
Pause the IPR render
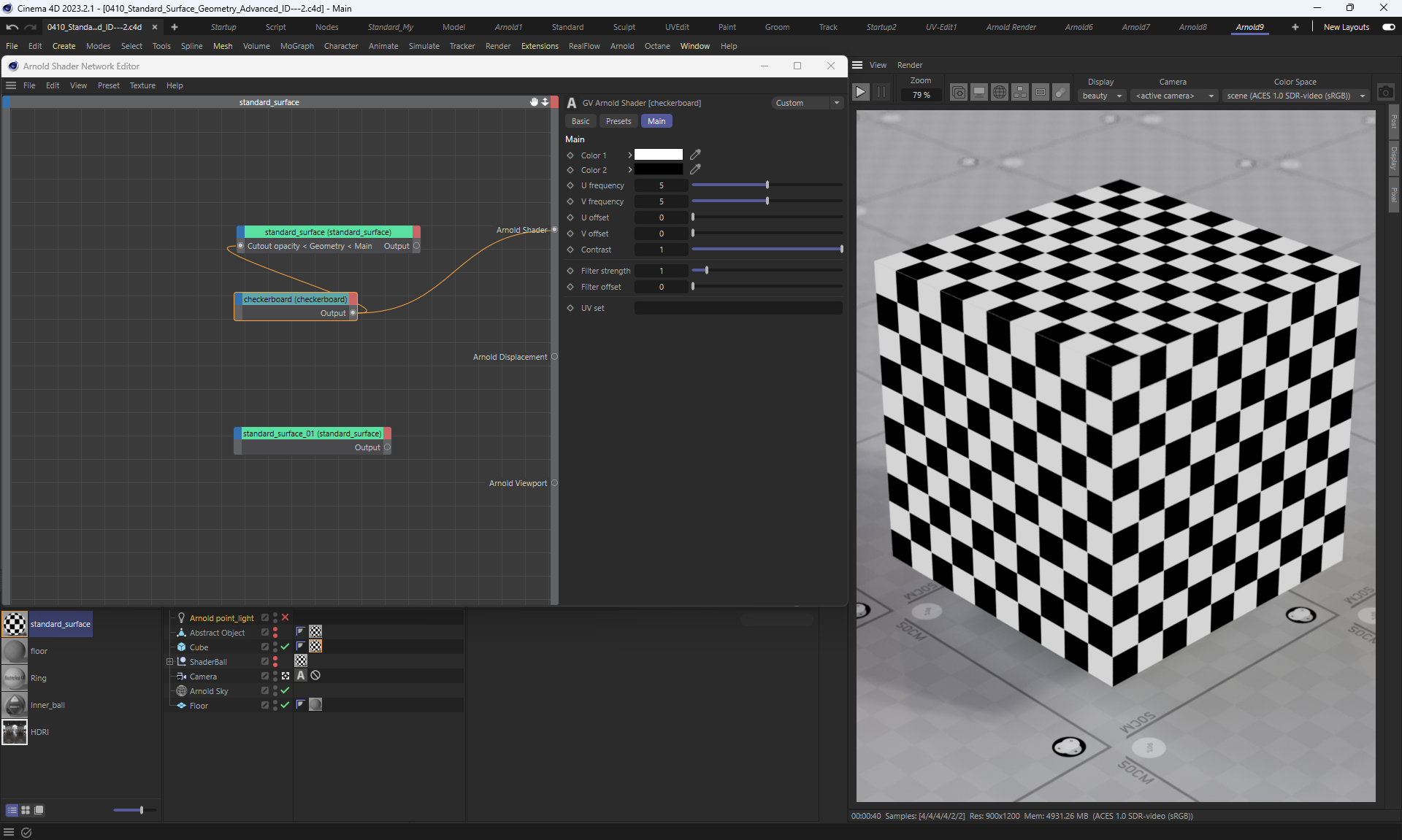(881, 93)
